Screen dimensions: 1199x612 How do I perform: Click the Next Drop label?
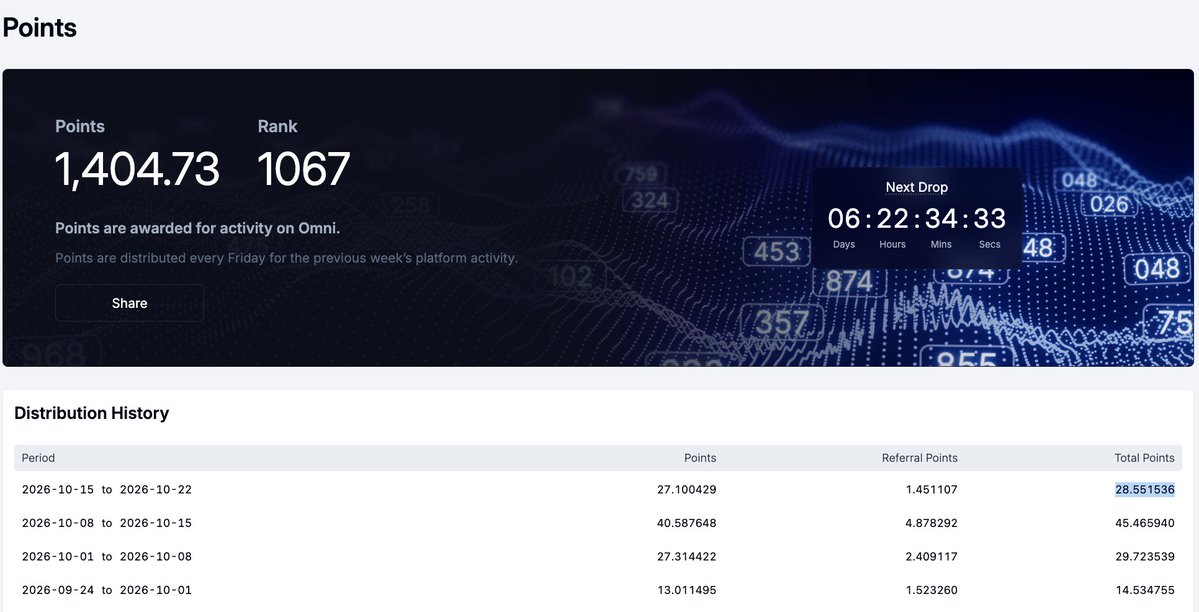[x=916, y=187]
